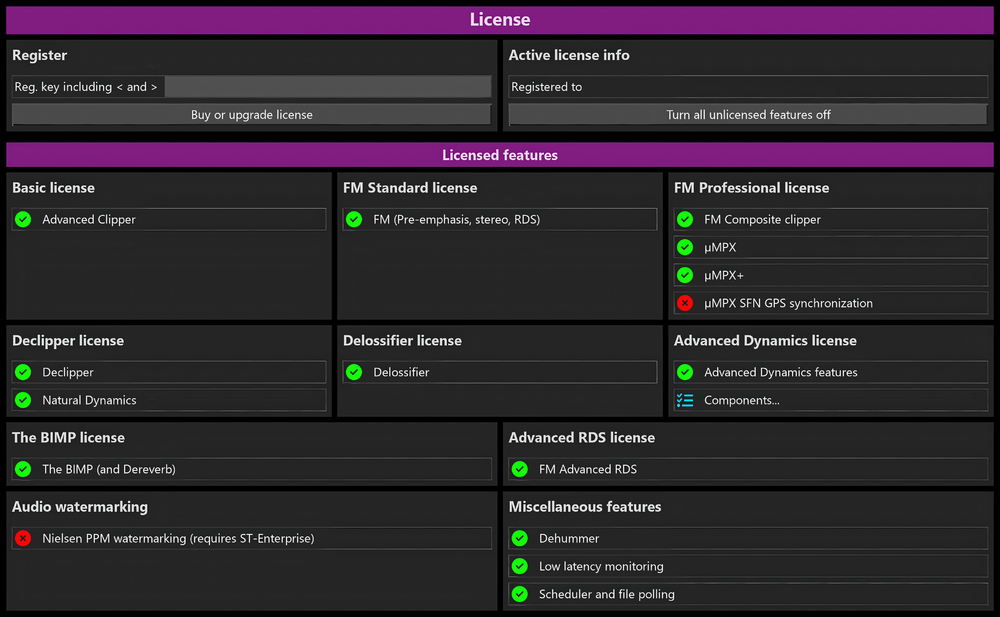Click the green check icon for FM Composite clipper
1000x617 pixels.
point(685,219)
